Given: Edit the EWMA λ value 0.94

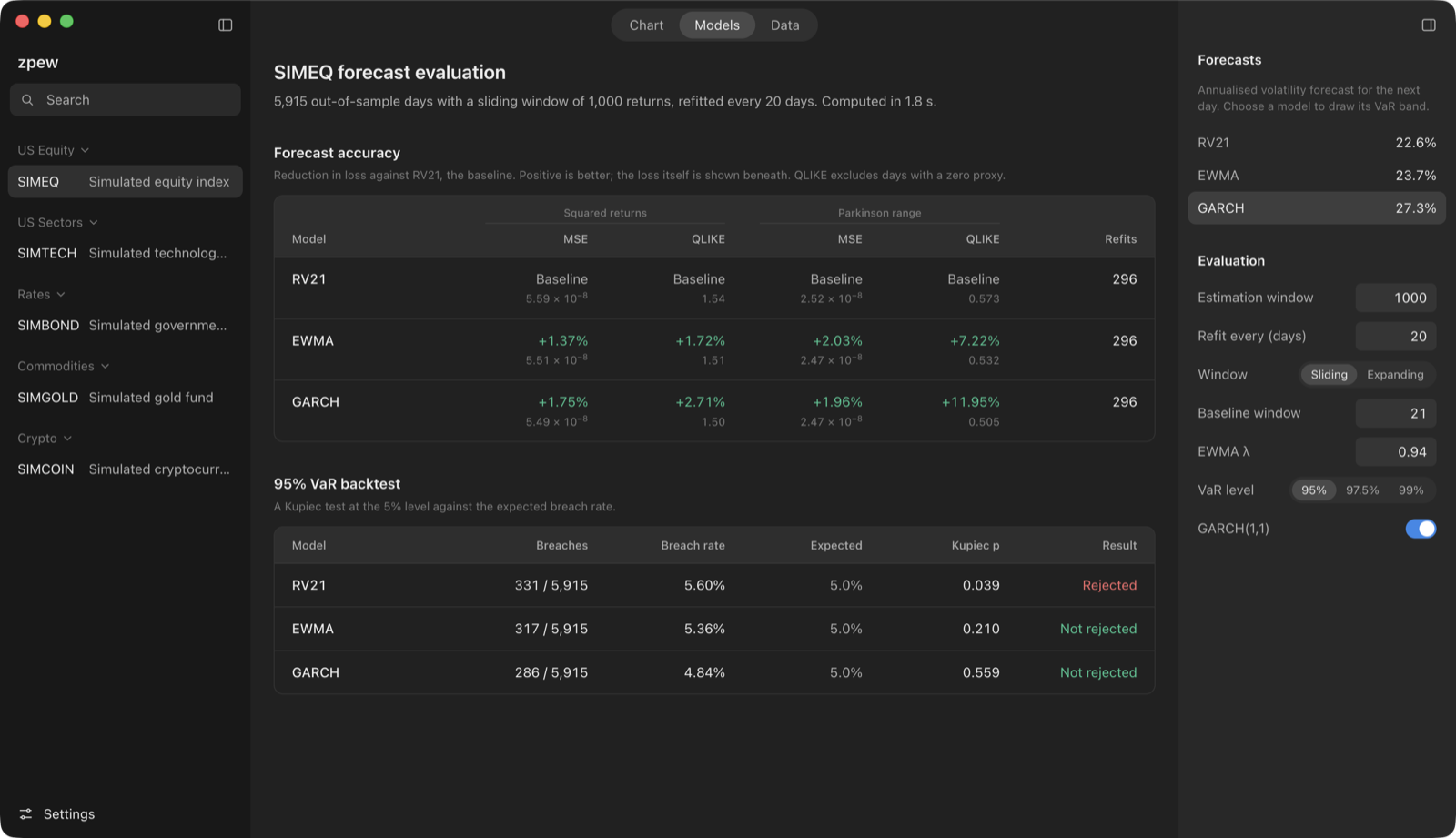Looking at the screenshot, I should click(x=1396, y=451).
